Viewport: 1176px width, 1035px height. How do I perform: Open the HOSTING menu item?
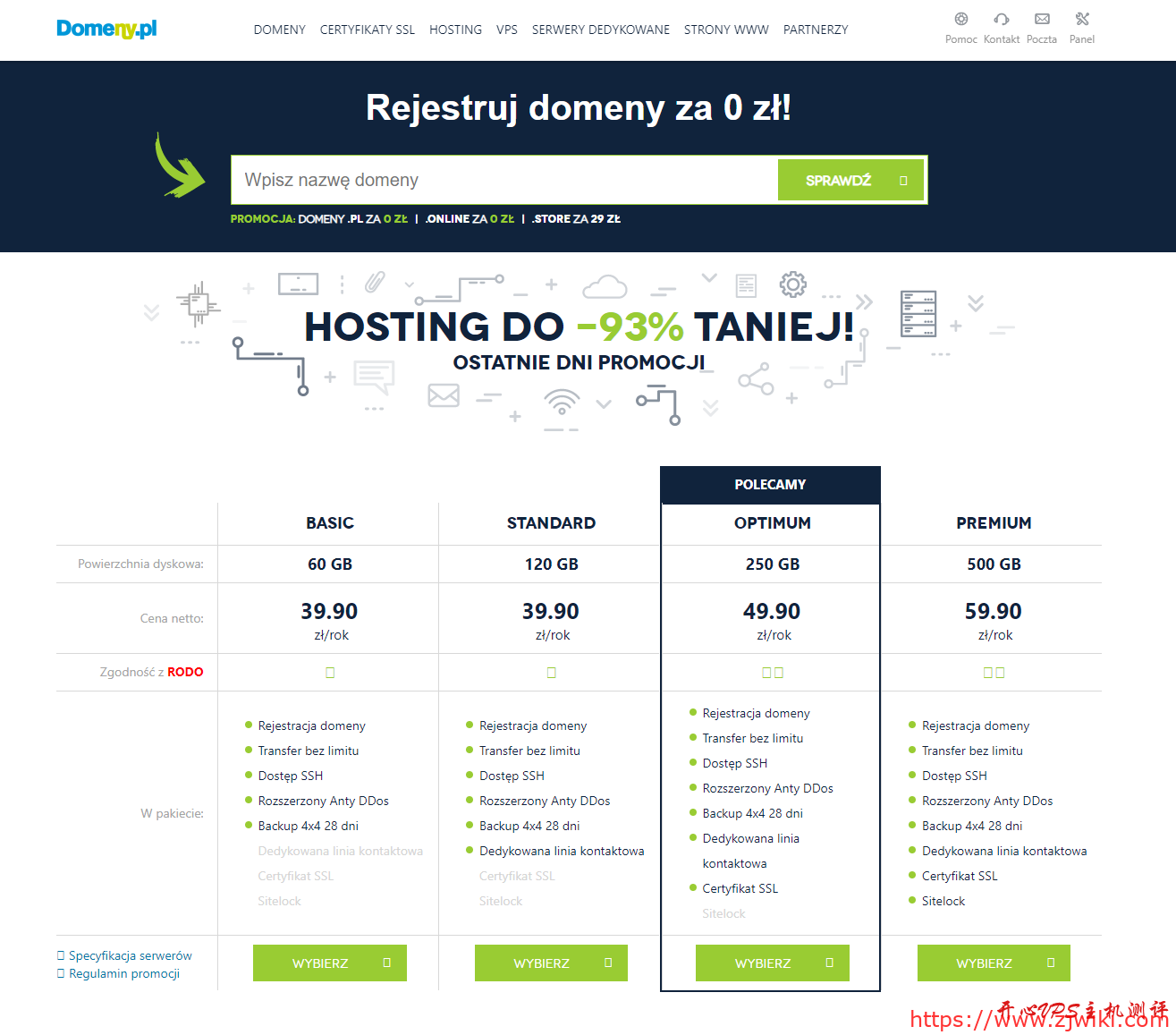pyautogui.click(x=455, y=30)
